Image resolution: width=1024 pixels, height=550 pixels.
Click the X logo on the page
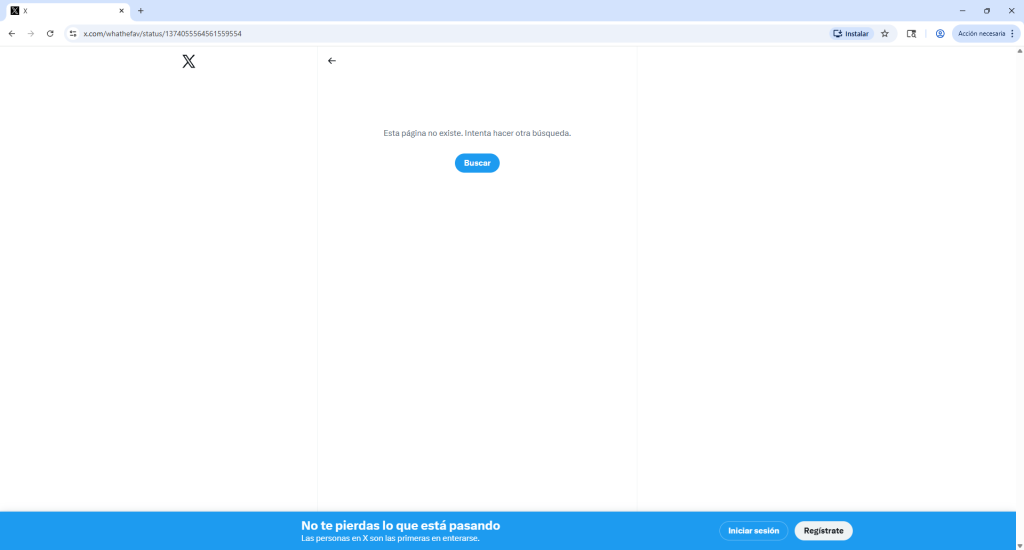[188, 61]
